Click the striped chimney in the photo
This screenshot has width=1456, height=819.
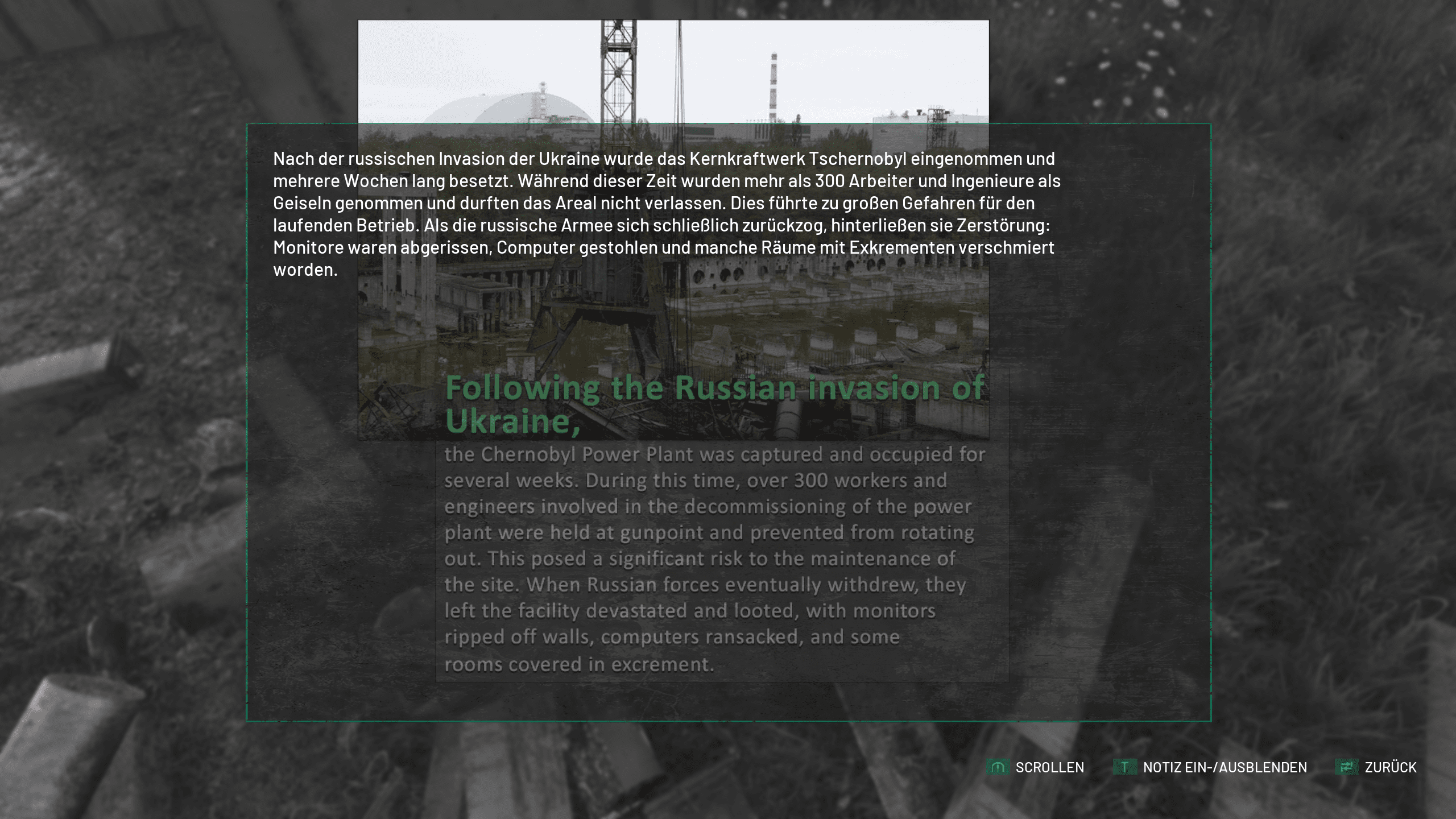[773, 85]
